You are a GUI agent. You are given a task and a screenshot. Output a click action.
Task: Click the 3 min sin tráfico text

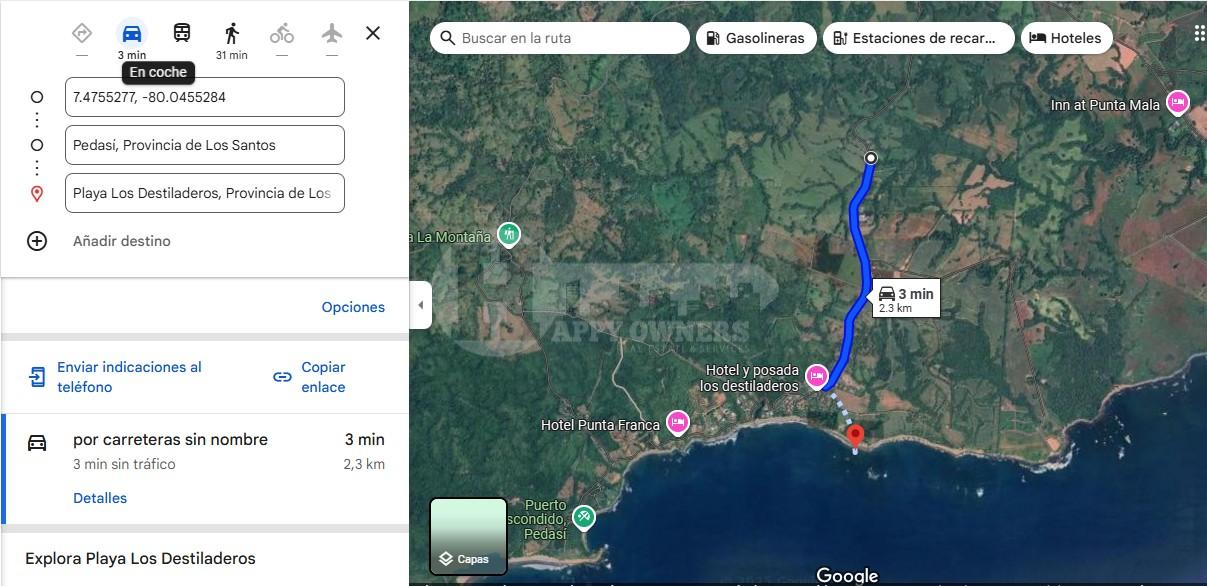click(x=124, y=464)
